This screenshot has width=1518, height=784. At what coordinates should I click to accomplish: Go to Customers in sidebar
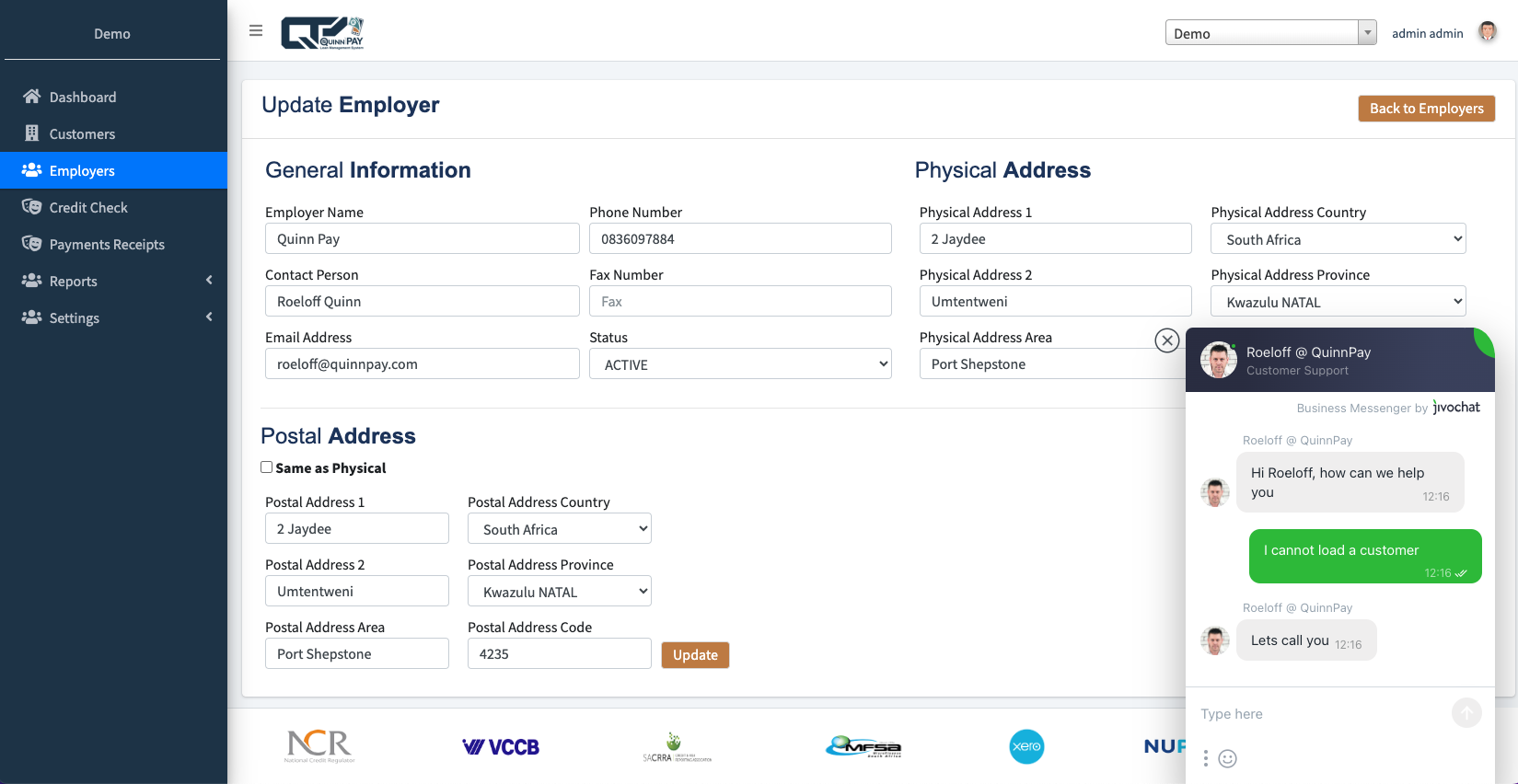[113, 133]
